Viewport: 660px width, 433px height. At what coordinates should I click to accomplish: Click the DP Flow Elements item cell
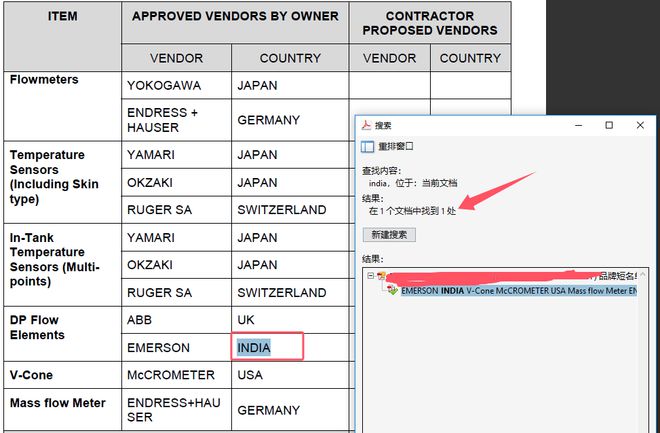pos(62,334)
